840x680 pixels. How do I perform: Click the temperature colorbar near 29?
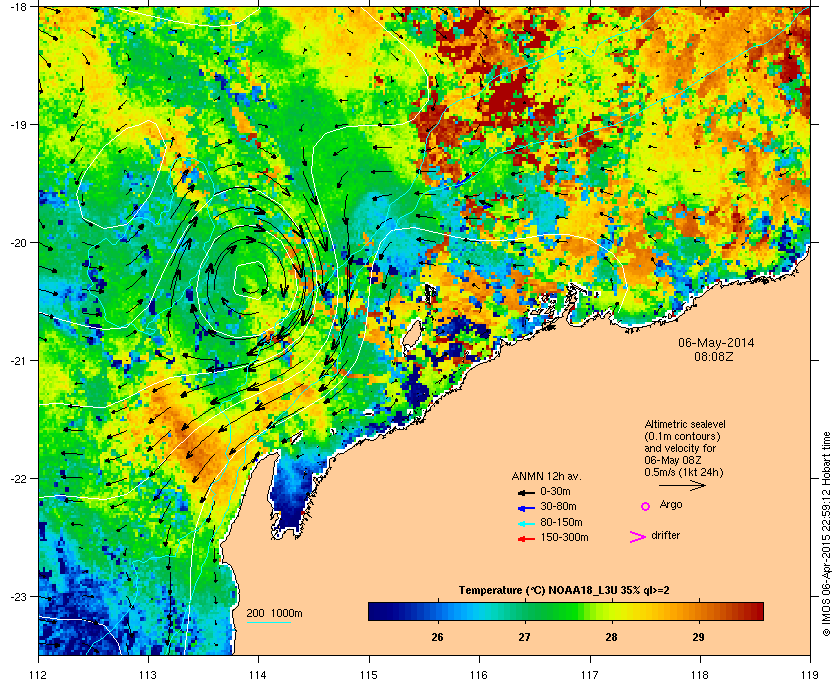698,611
